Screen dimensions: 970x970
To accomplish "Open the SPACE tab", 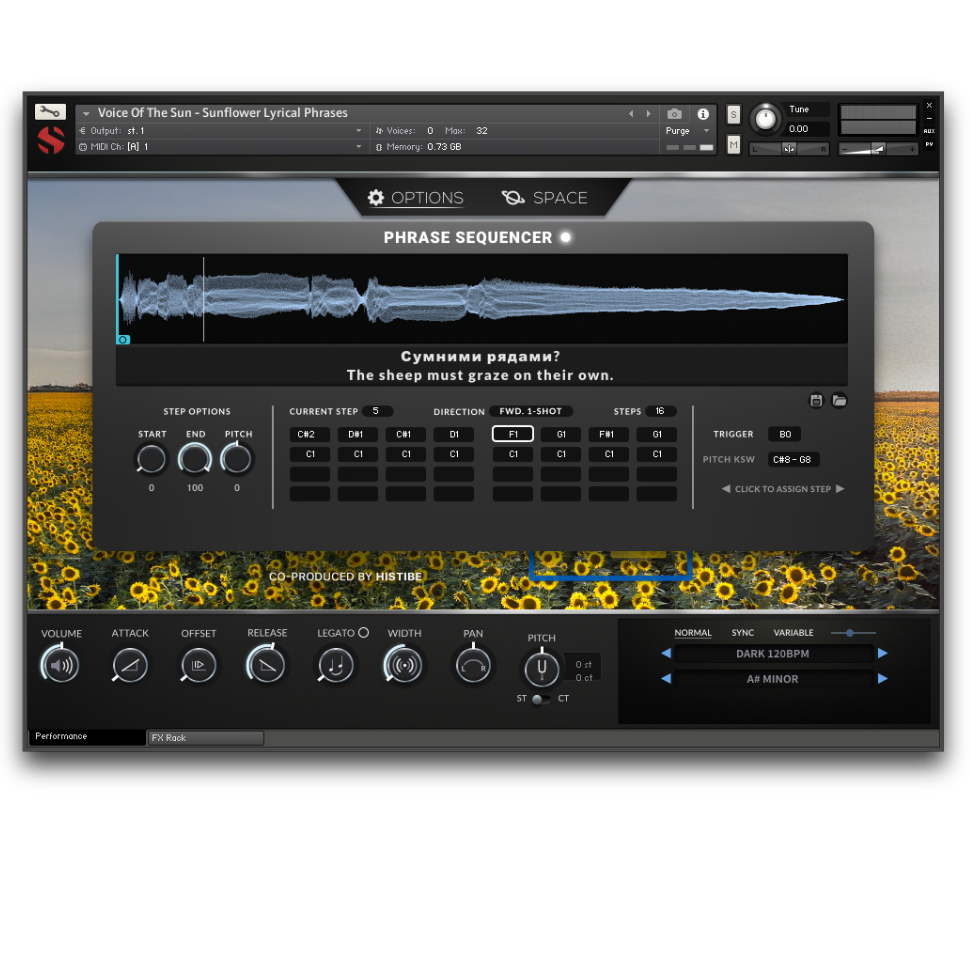I will tap(544, 198).
